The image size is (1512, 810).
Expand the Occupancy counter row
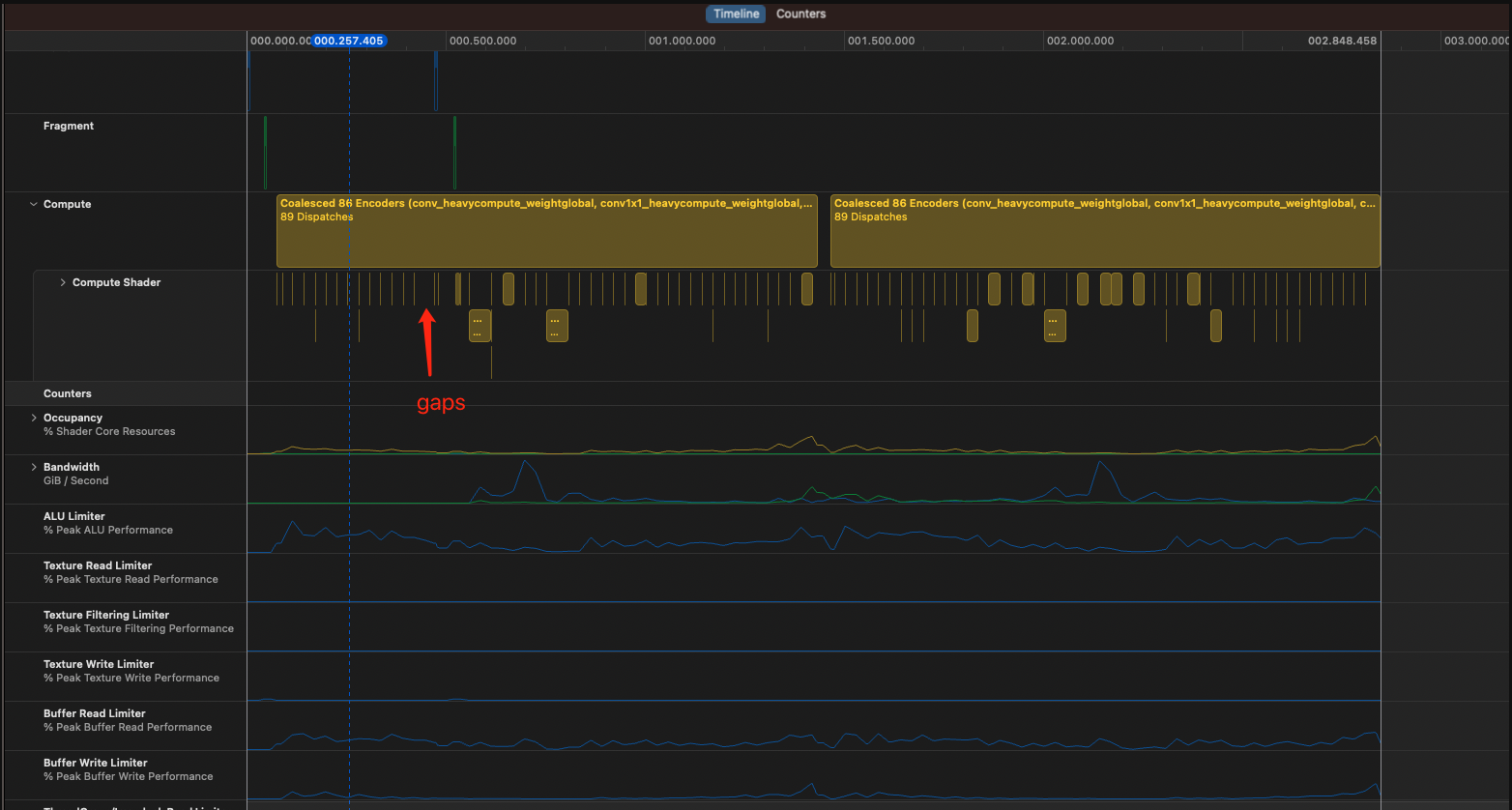pyautogui.click(x=34, y=418)
